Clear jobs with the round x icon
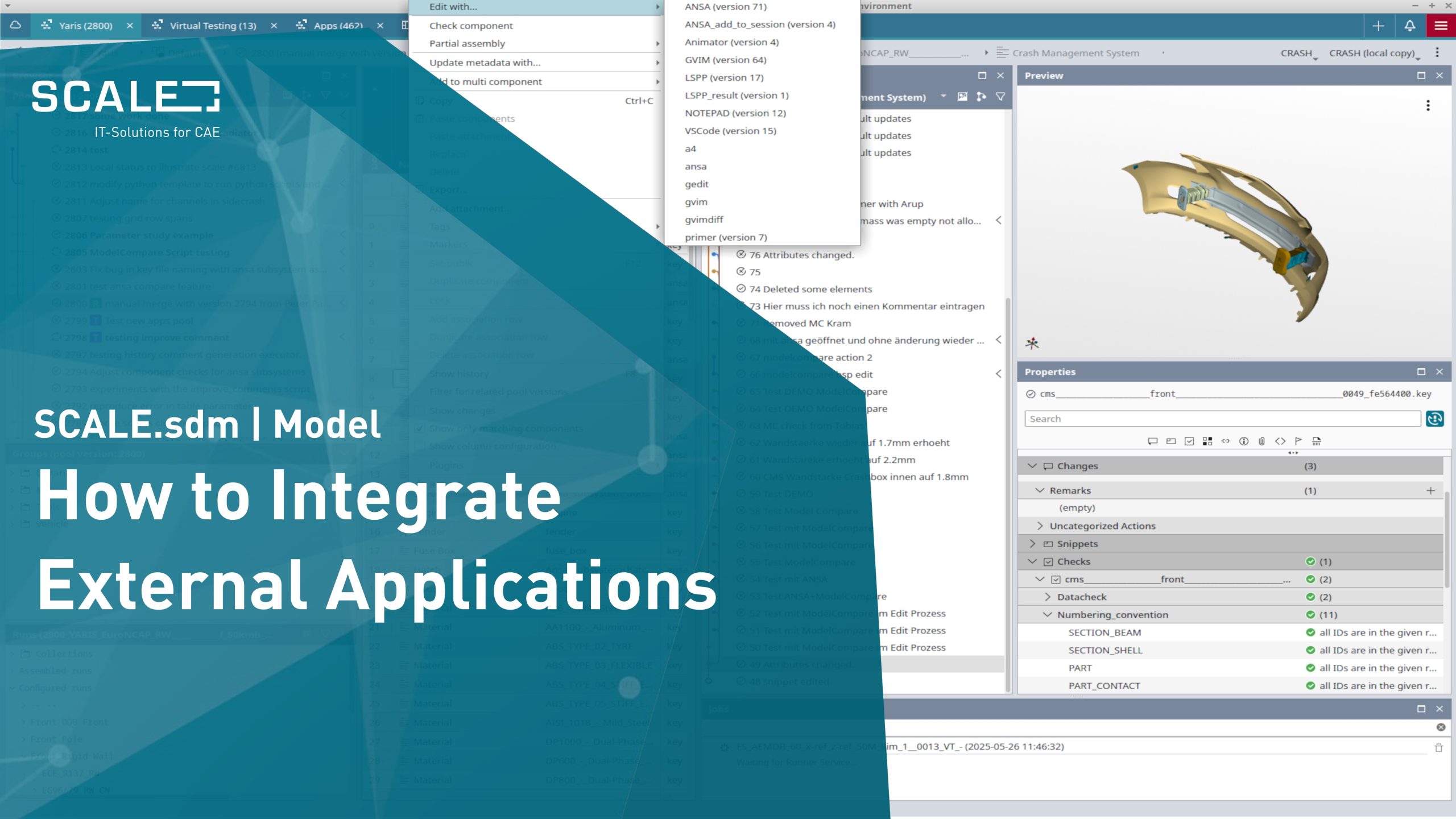The width and height of the screenshot is (1456, 819). pyautogui.click(x=1441, y=727)
